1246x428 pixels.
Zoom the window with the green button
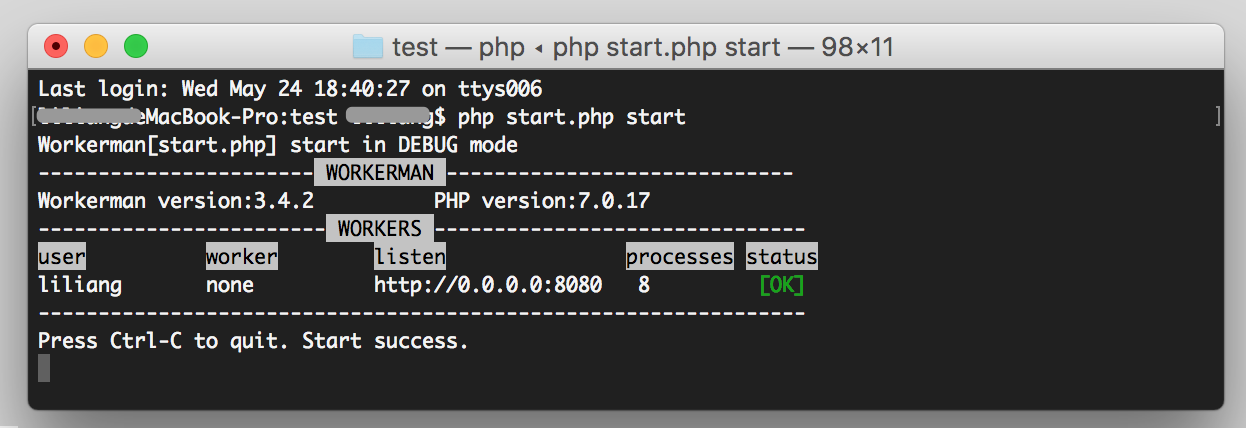pos(135,46)
